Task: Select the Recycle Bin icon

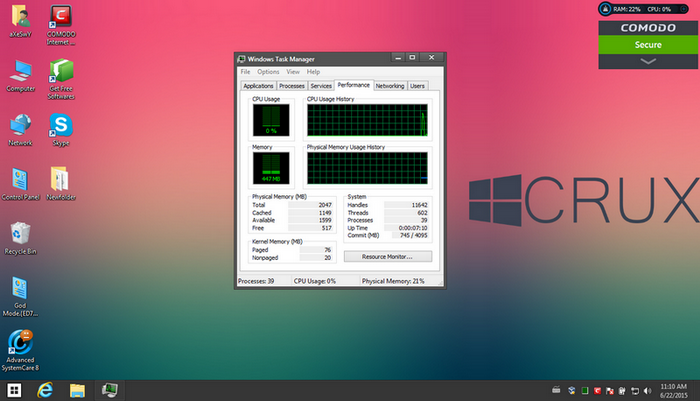Action: 20,239
